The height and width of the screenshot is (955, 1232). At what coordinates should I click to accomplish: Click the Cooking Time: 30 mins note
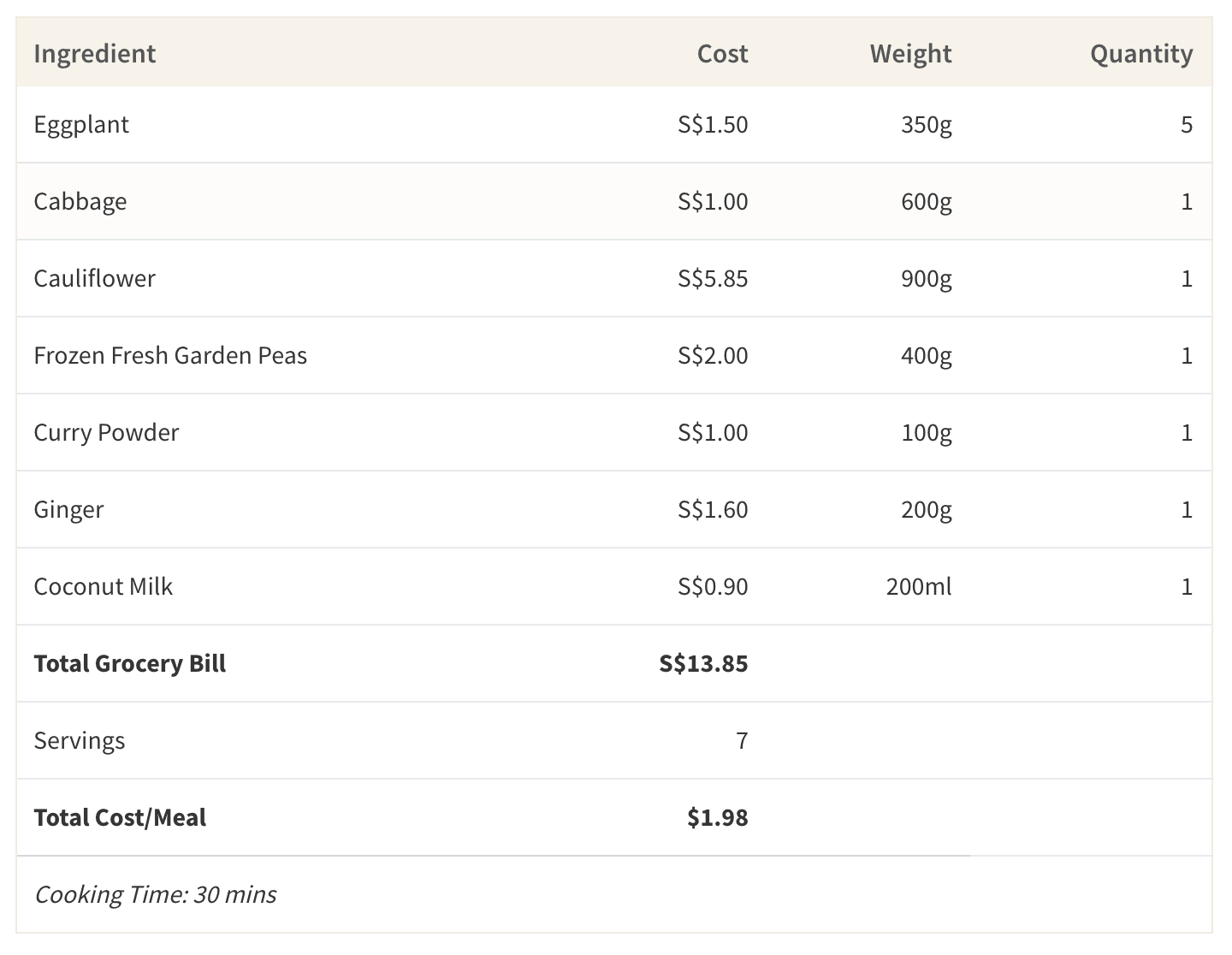pos(155,895)
